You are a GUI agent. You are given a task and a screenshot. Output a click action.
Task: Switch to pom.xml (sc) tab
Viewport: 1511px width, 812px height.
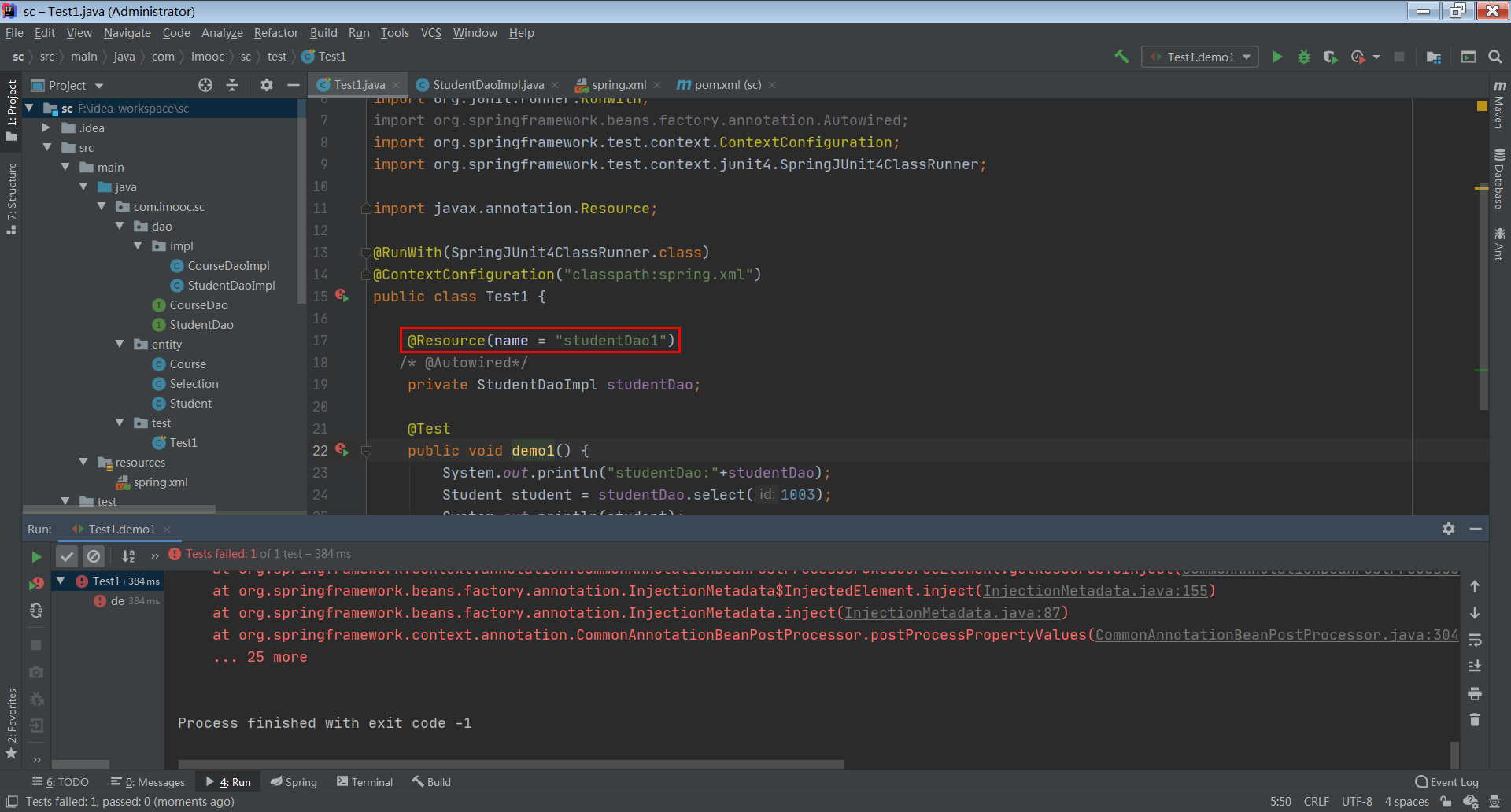point(728,85)
